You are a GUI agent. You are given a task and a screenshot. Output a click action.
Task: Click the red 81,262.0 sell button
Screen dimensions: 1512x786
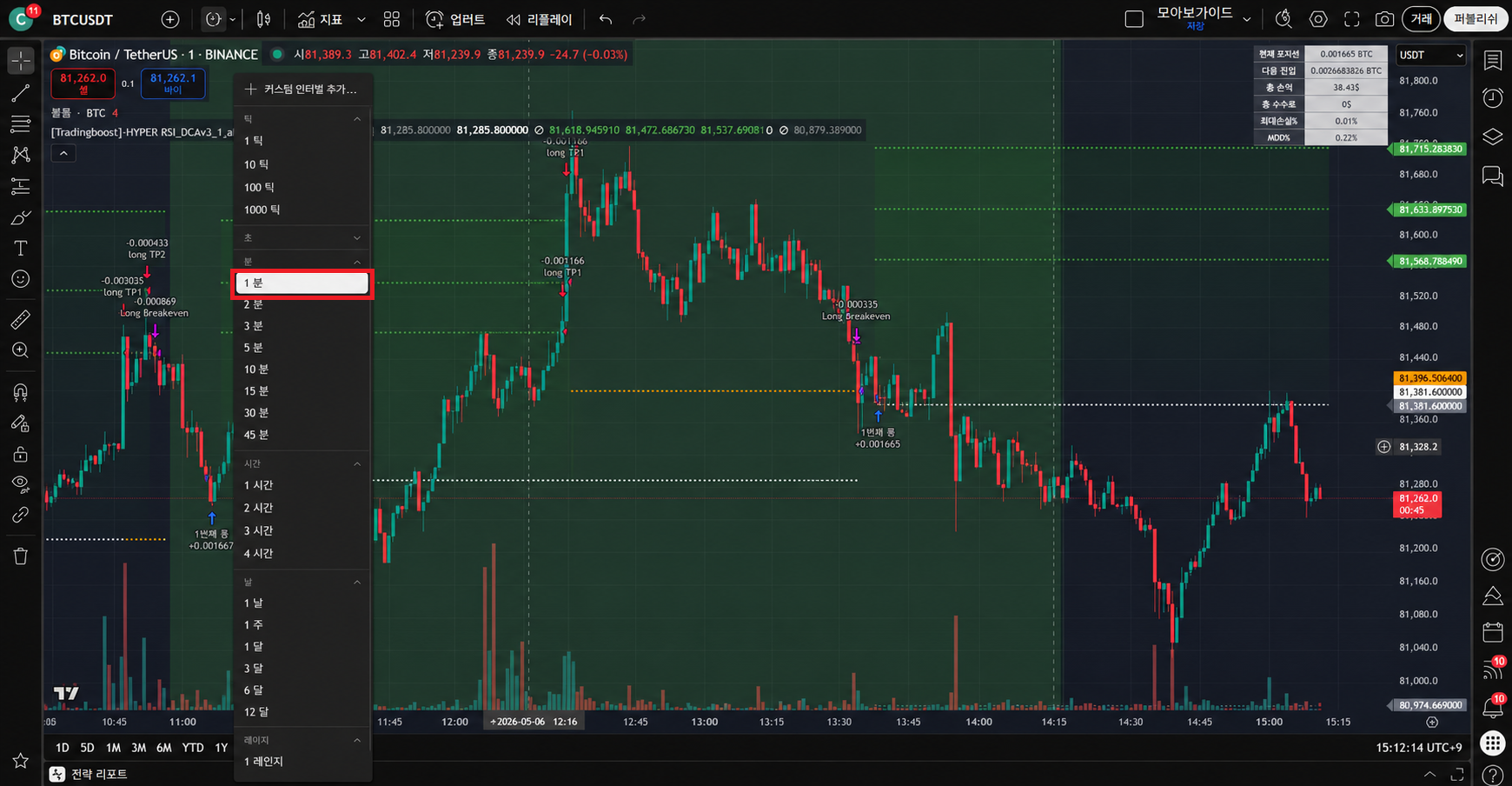(83, 83)
